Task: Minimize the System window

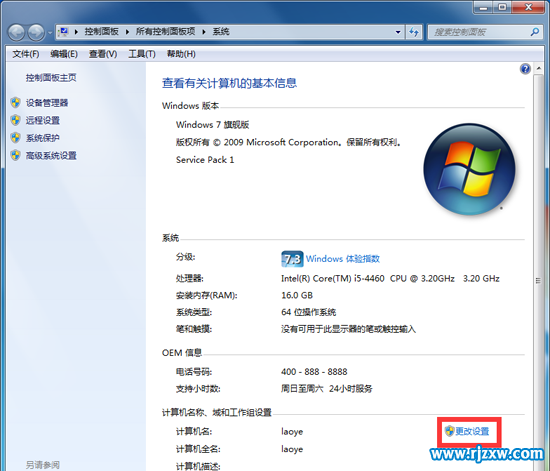Action: [x=483, y=7]
